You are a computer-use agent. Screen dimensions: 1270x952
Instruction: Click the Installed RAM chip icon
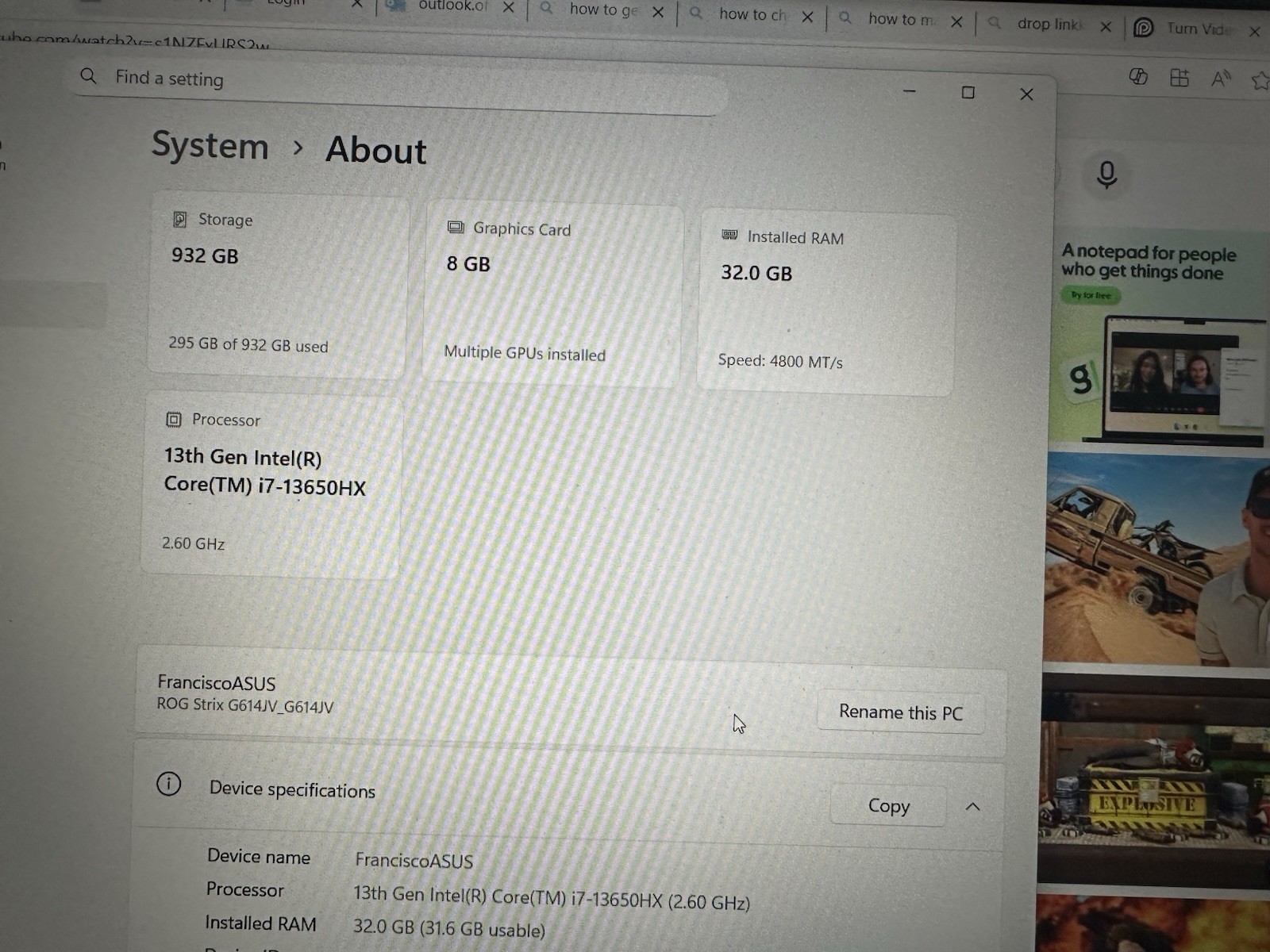tap(729, 235)
